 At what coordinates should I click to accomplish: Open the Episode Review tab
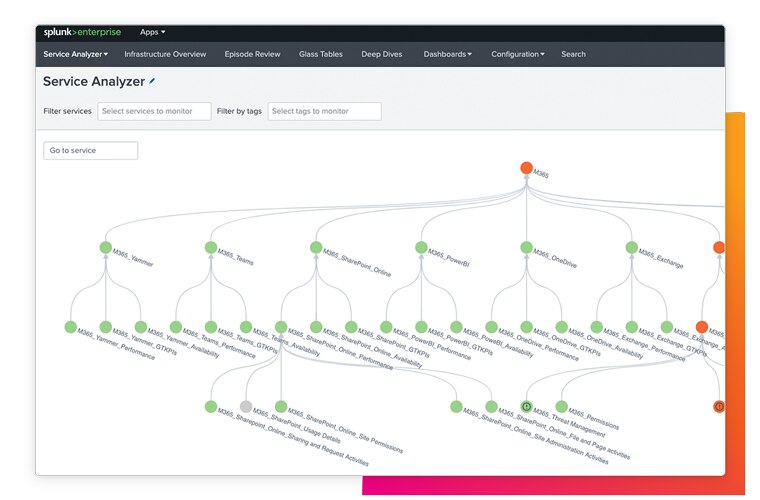click(252, 54)
